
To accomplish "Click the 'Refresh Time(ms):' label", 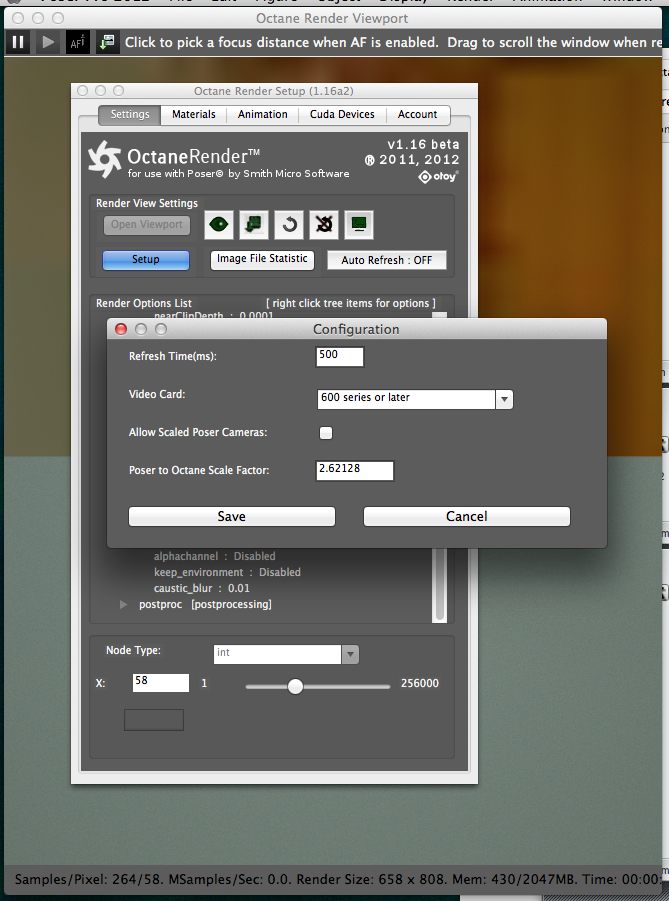I will point(172,356).
